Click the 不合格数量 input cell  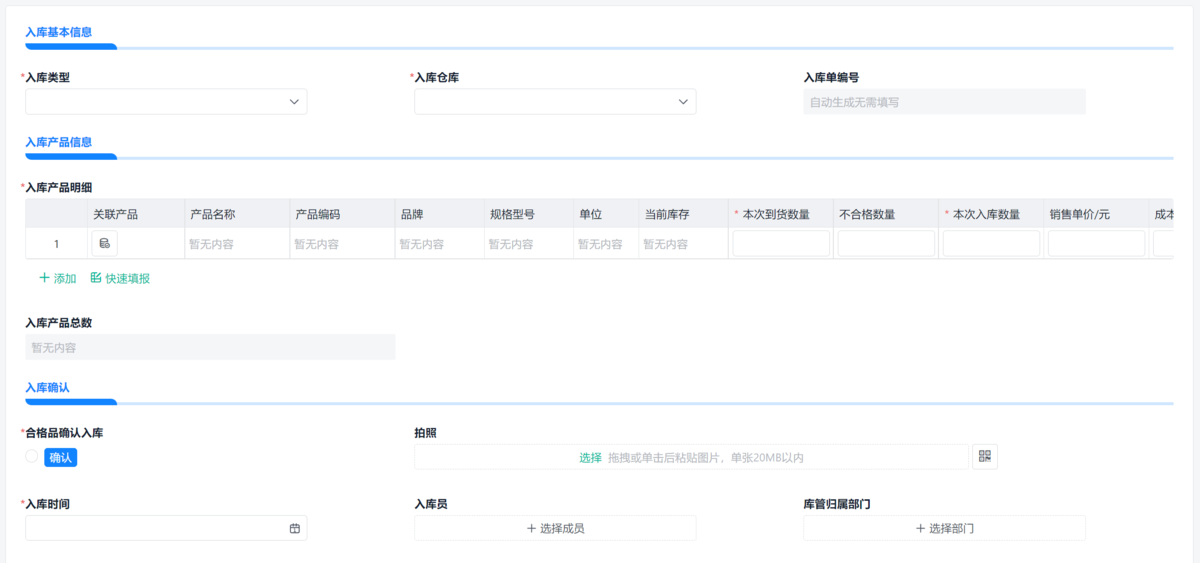pos(886,244)
